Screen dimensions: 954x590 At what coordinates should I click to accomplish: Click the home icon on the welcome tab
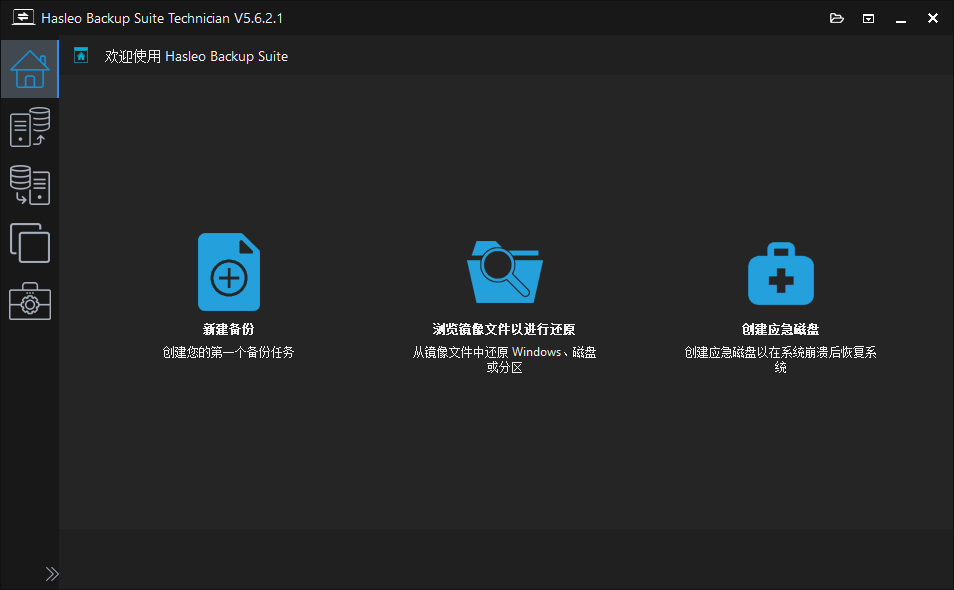82,56
